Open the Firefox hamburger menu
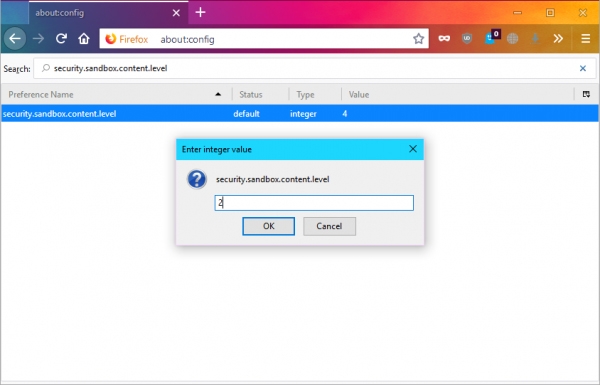This screenshot has width=600, height=385. 585,39
